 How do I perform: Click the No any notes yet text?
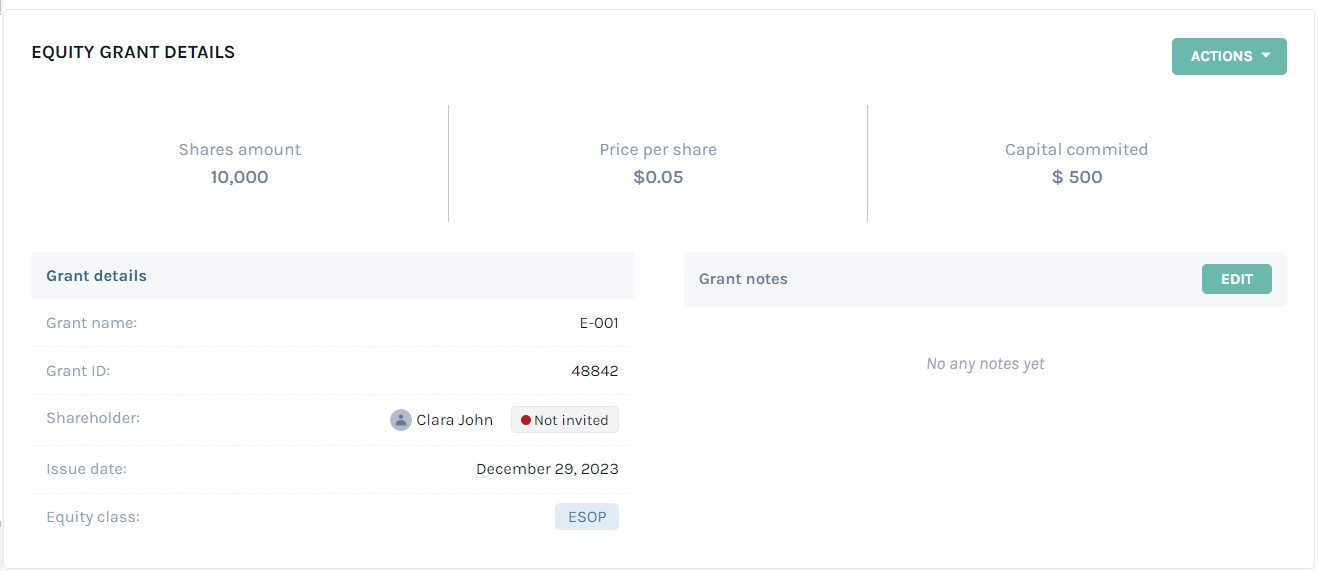[x=985, y=364]
